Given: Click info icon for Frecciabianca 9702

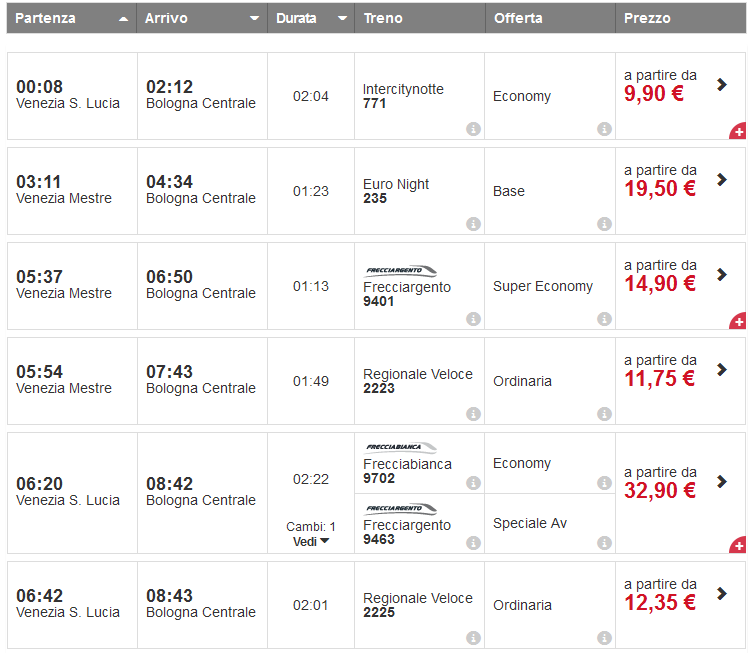Looking at the screenshot, I should [x=473, y=483].
